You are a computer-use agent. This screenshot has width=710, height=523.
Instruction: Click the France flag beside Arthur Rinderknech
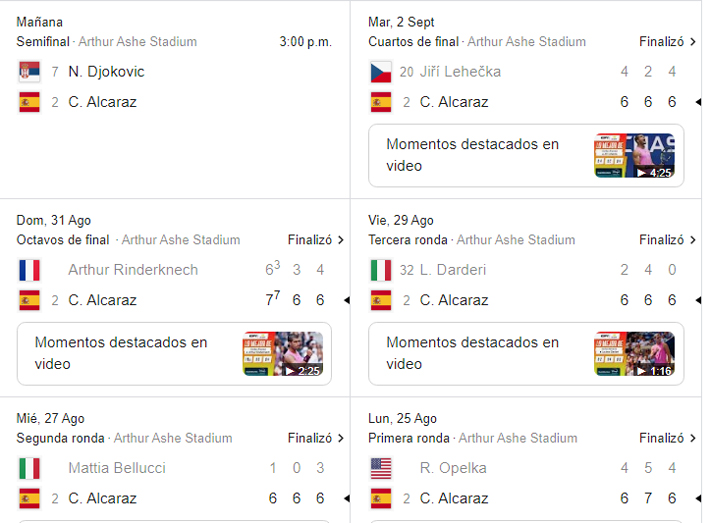(x=29, y=270)
